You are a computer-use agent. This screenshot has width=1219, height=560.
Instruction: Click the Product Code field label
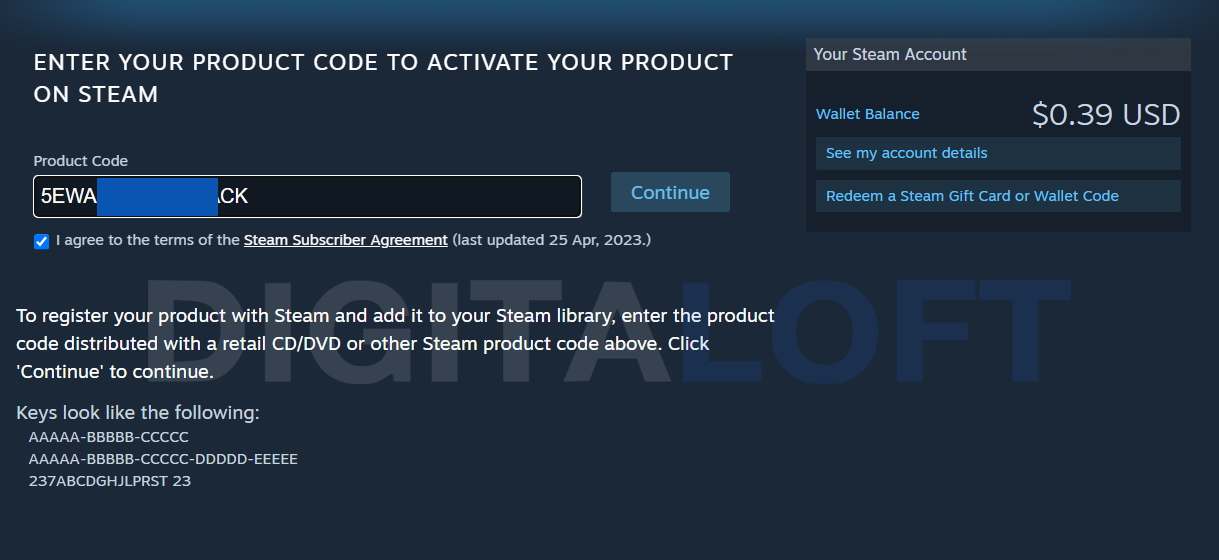[81, 161]
